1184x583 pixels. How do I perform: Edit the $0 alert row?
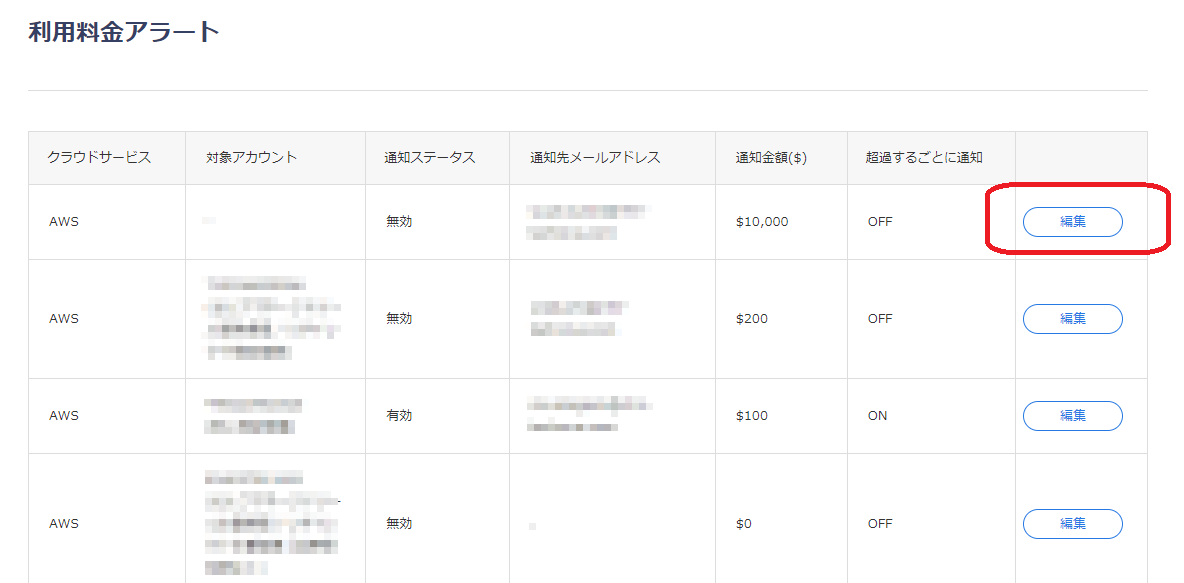[1072, 523]
